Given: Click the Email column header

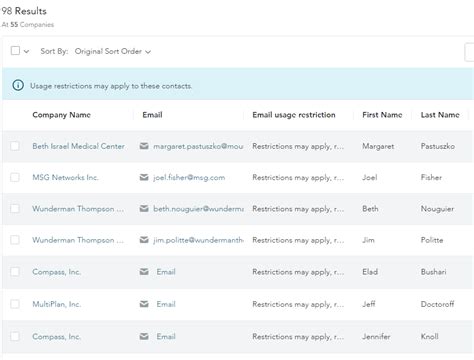Looking at the screenshot, I should [152, 115].
